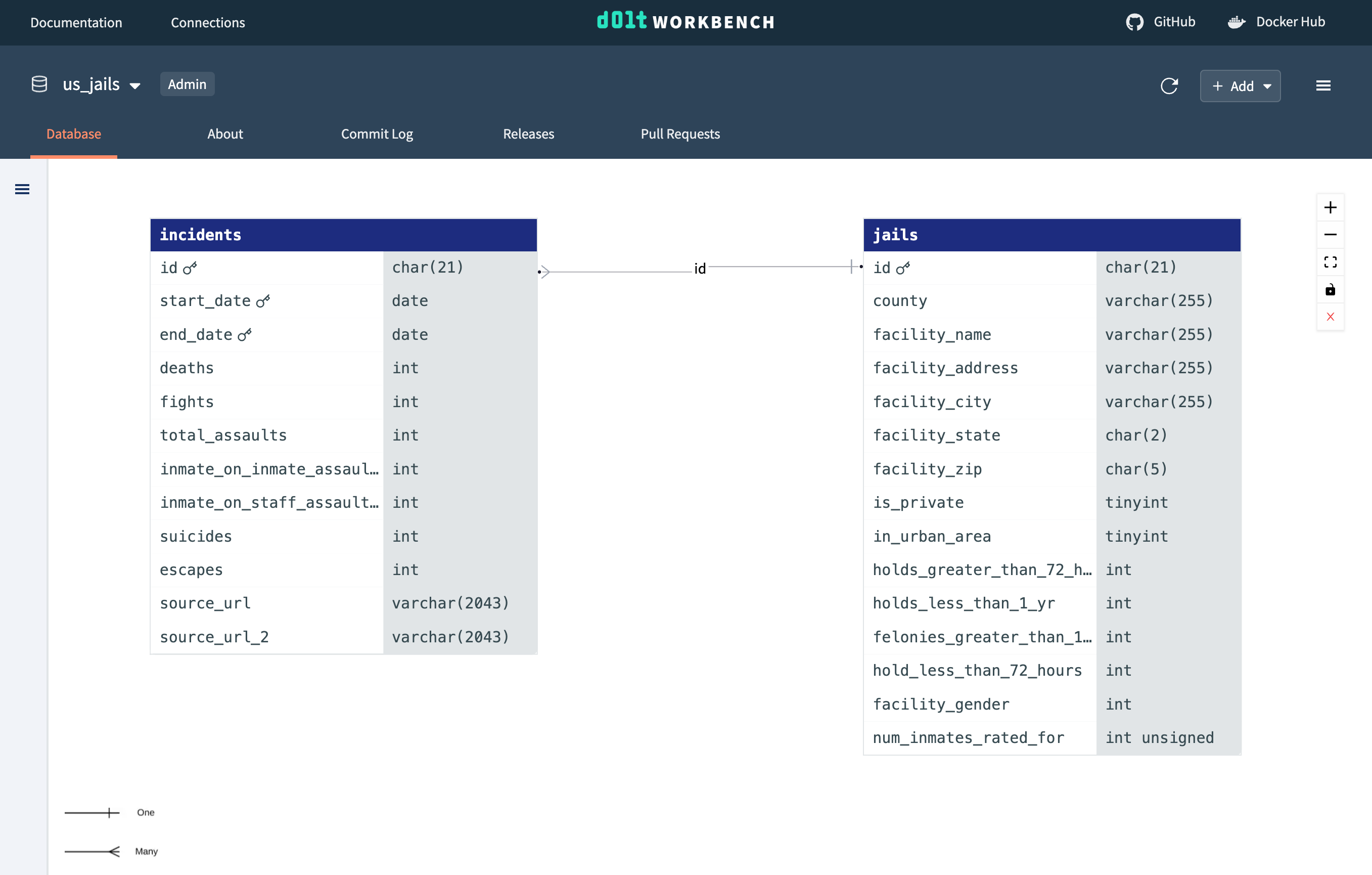Viewport: 1372px width, 875px height.
Task: Zoom out of the ER diagram
Action: pos(1330,235)
